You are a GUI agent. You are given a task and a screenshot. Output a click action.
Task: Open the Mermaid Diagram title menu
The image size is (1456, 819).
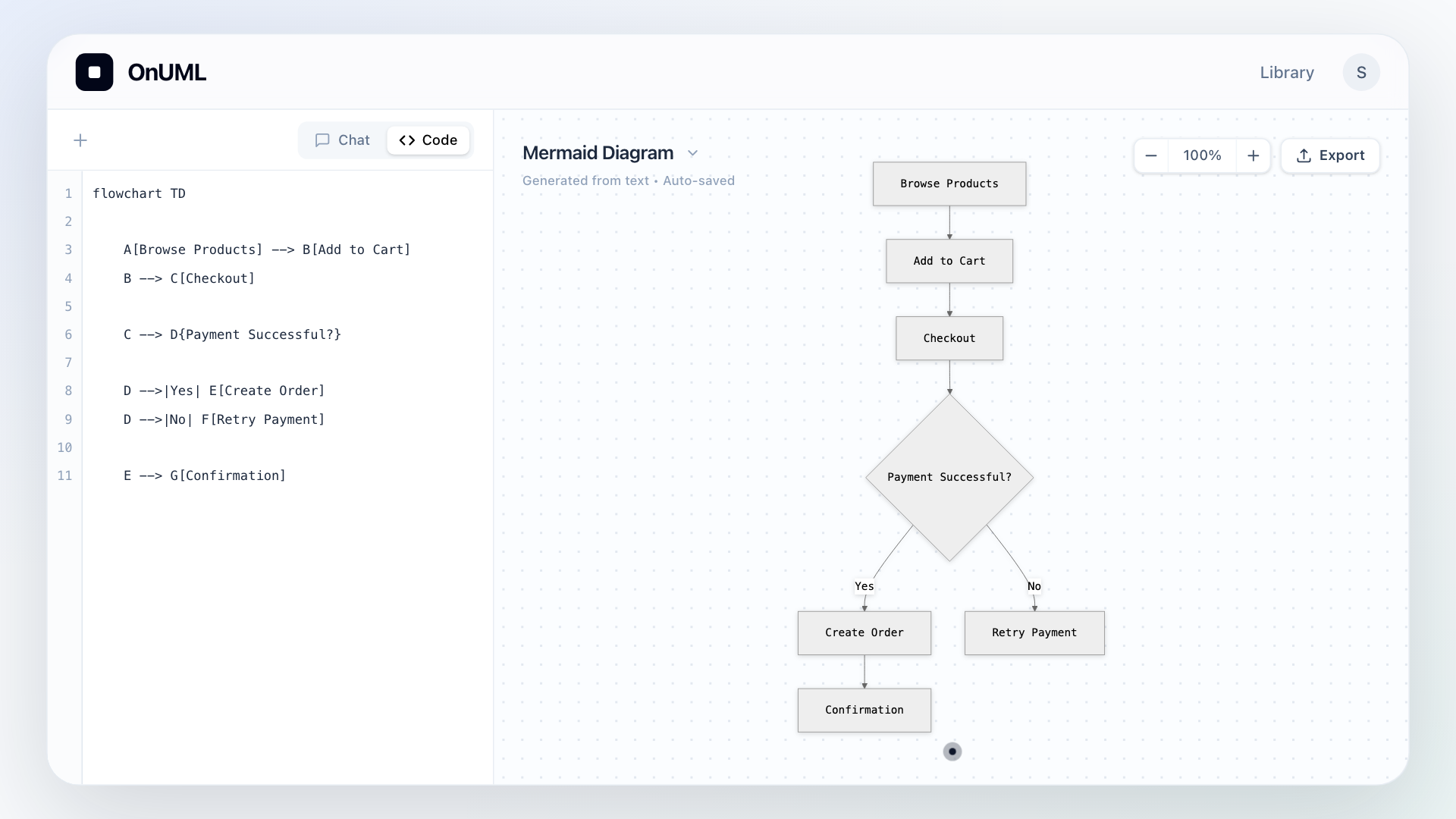(x=598, y=153)
